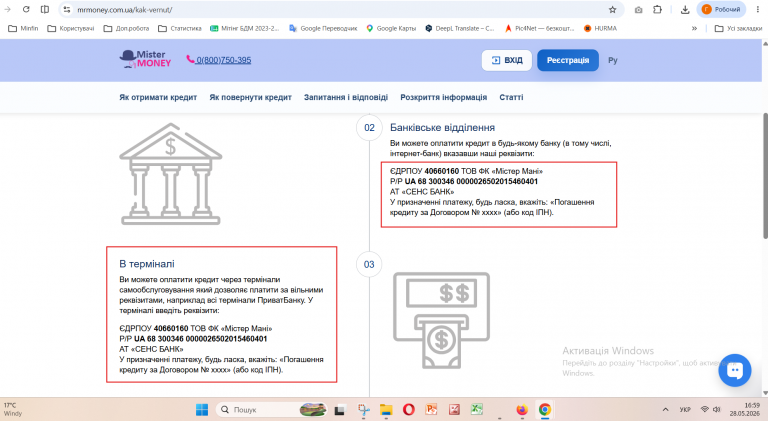
Task: Open the red presentation app taskbar icon
Action: pyautogui.click(x=454, y=410)
